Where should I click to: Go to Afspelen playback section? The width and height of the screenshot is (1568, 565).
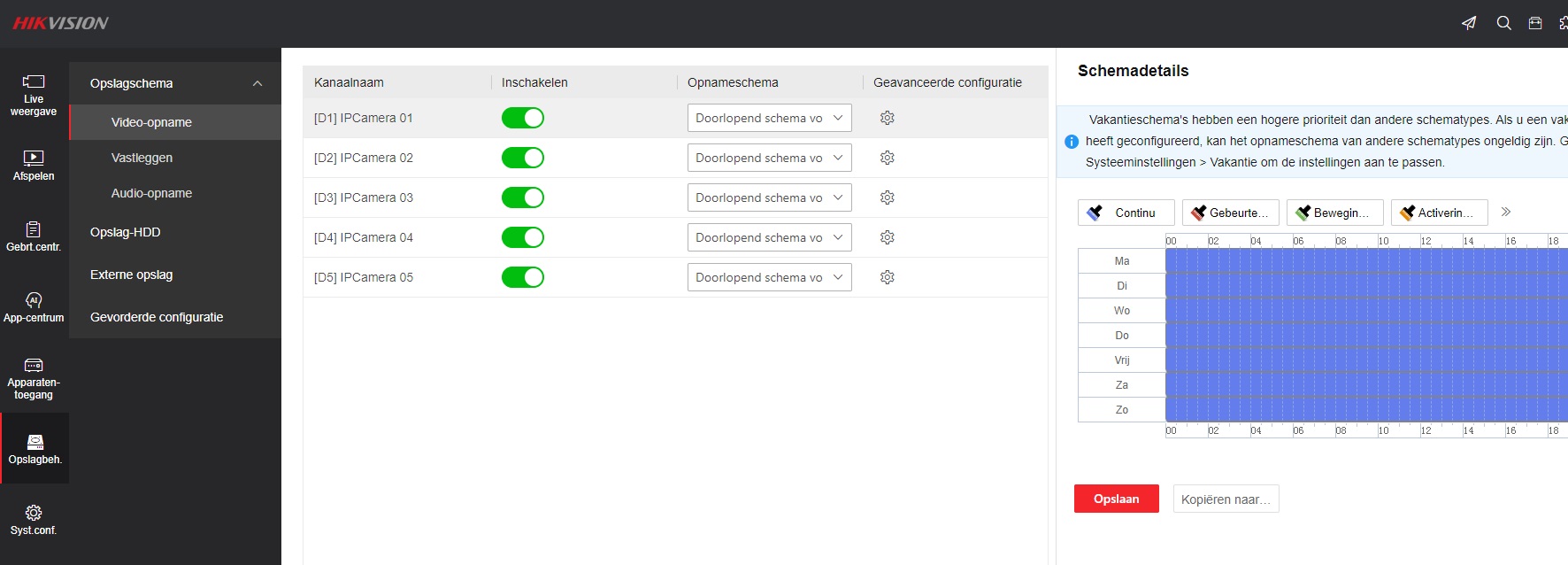[x=34, y=166]
